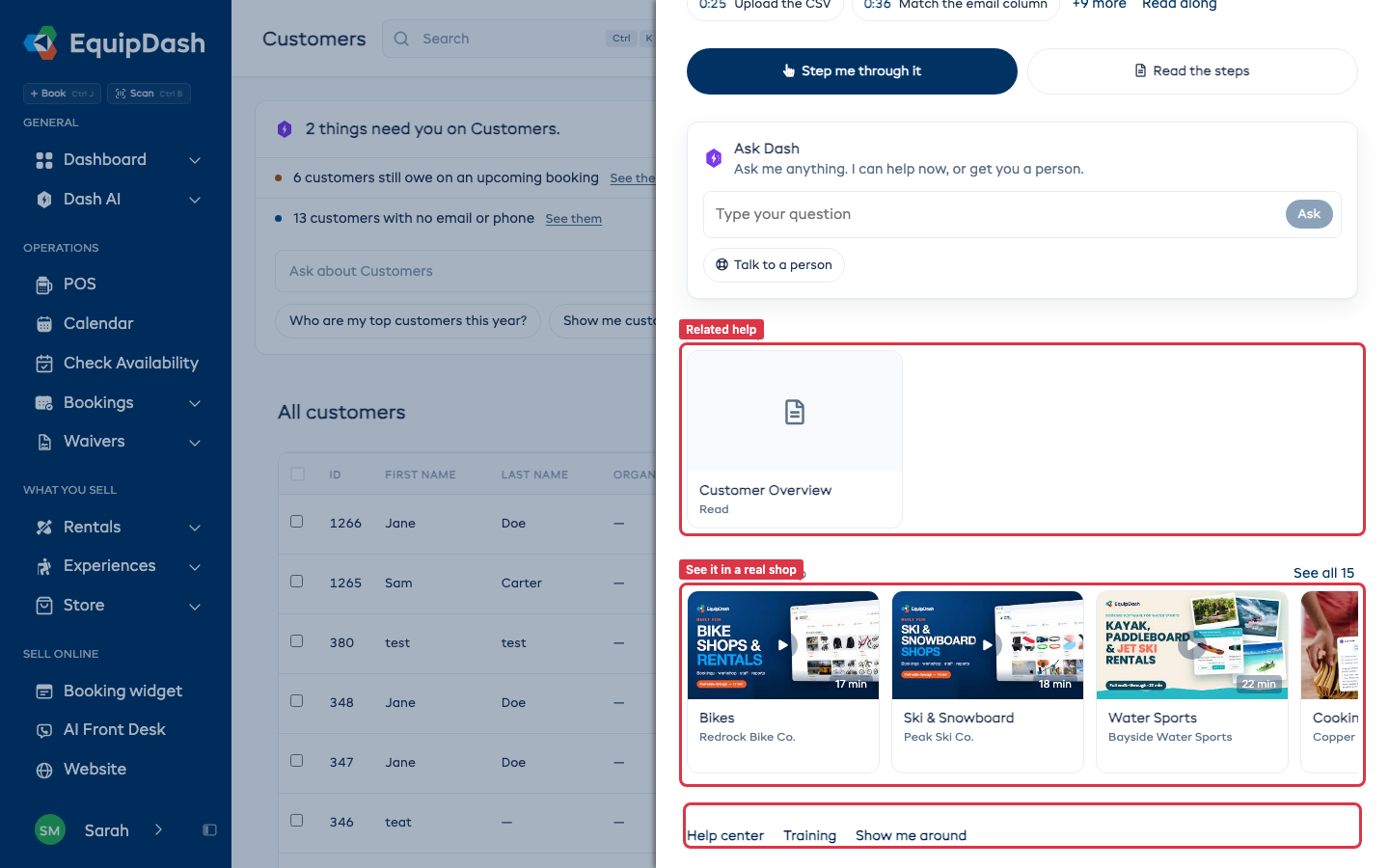Click the Website globe icon
Viewport: 1389px width, 868px height.
(44, 770)
